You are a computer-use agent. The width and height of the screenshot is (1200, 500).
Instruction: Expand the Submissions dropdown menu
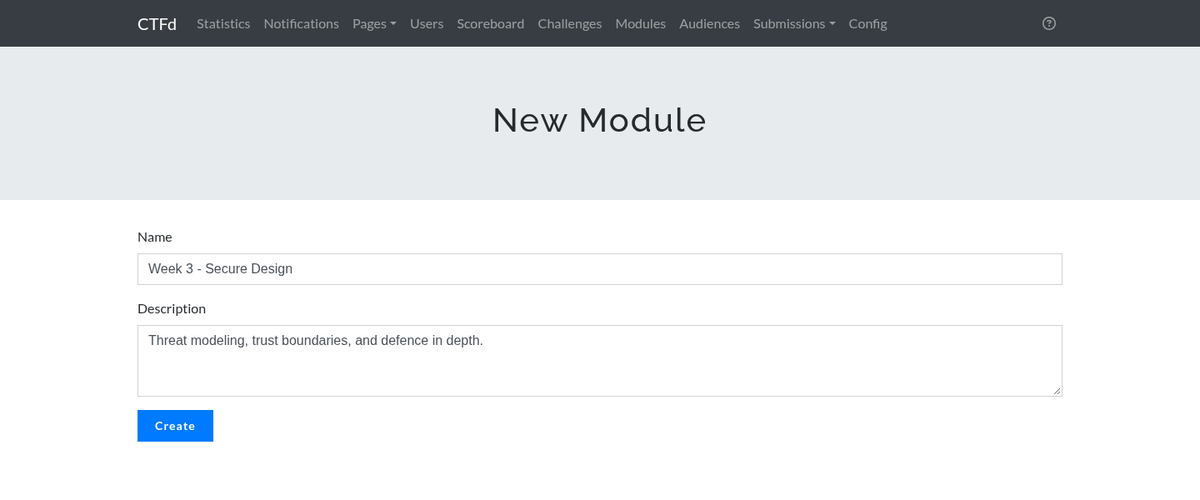794,23
